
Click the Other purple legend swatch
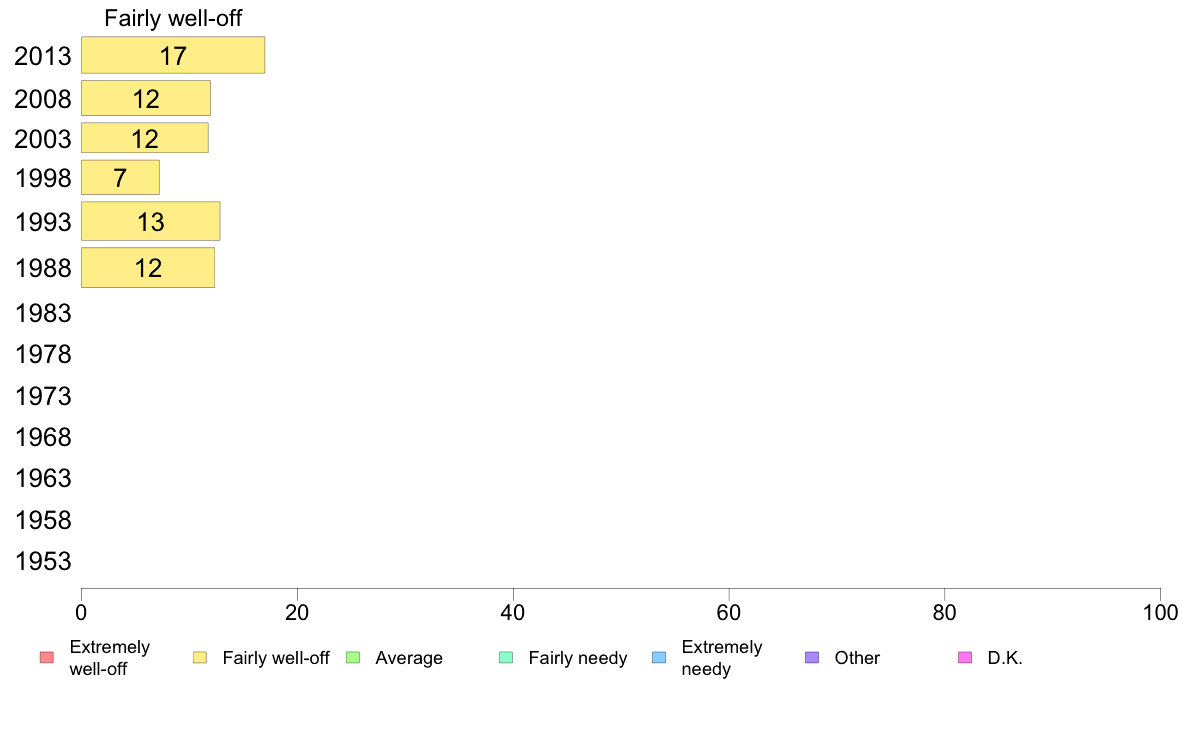[x=812, y=657]
